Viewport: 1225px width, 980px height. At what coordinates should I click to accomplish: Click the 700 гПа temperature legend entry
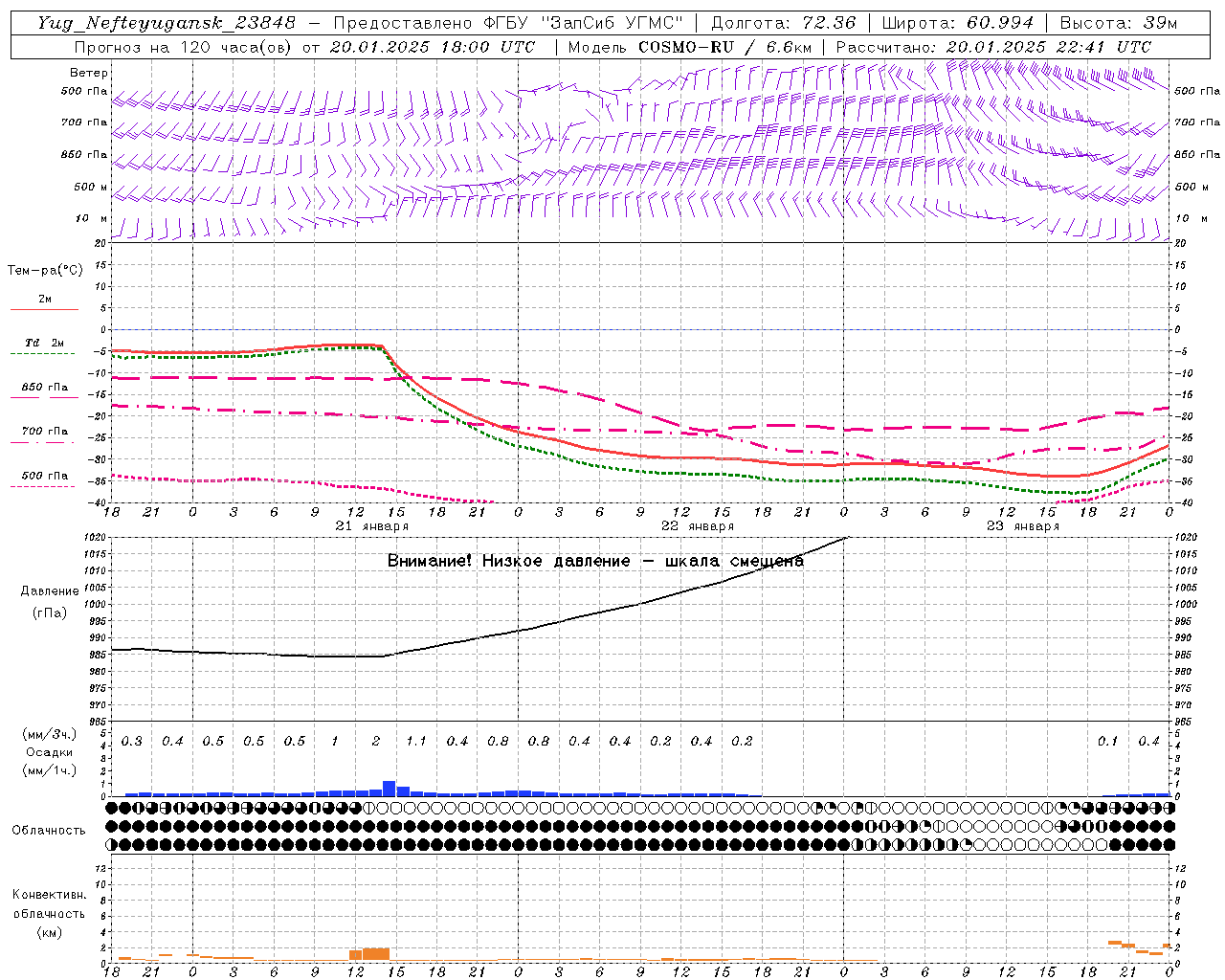tap(44, 432)
